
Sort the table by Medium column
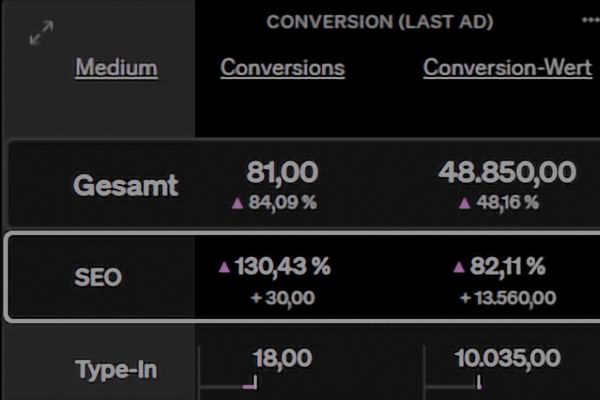116,68
